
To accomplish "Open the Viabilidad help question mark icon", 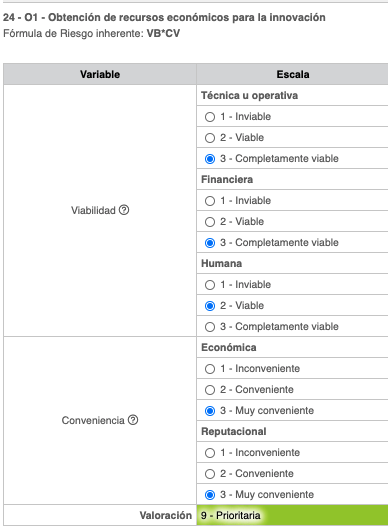I will [x=124, y=210].
